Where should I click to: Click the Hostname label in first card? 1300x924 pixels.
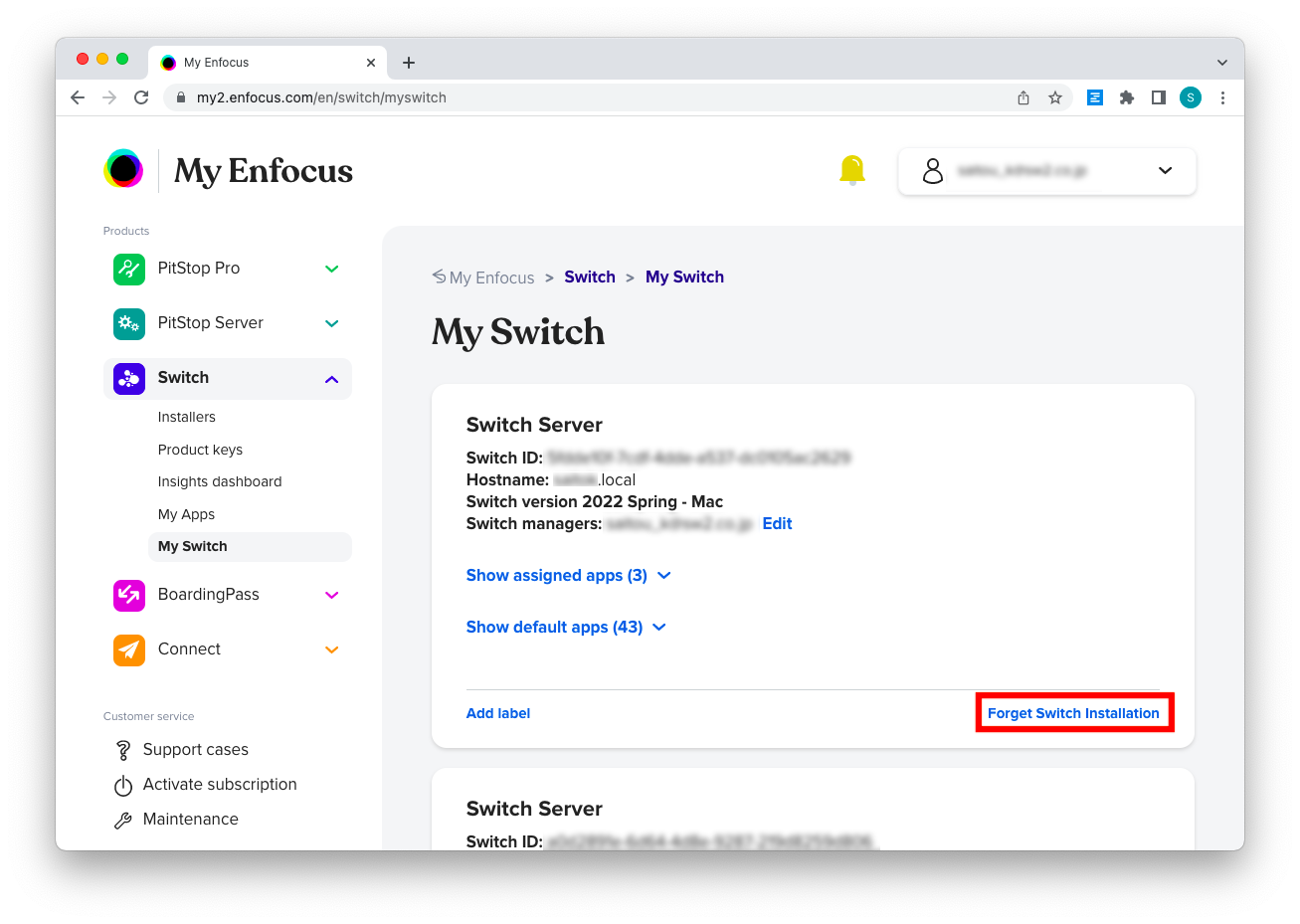click(x=507, y=480)
